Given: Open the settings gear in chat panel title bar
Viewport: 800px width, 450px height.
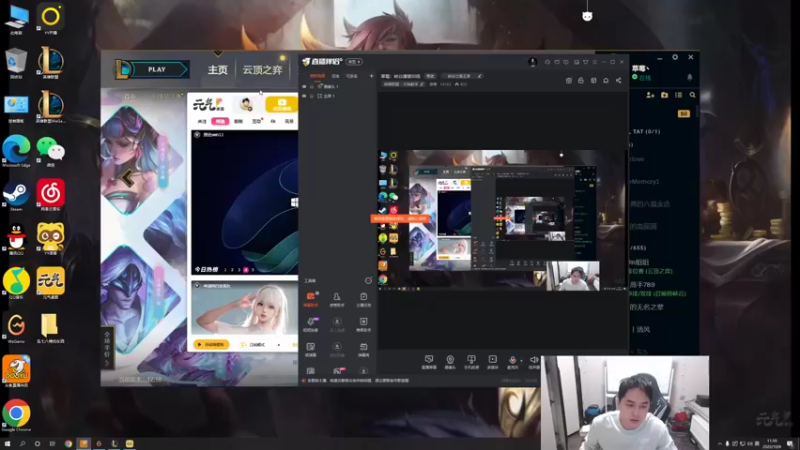Looking at the screenshot, I should click(x=675, y=57).
